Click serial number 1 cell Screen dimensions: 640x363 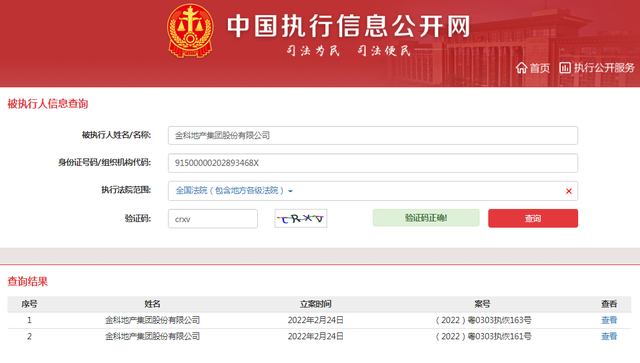29,320
